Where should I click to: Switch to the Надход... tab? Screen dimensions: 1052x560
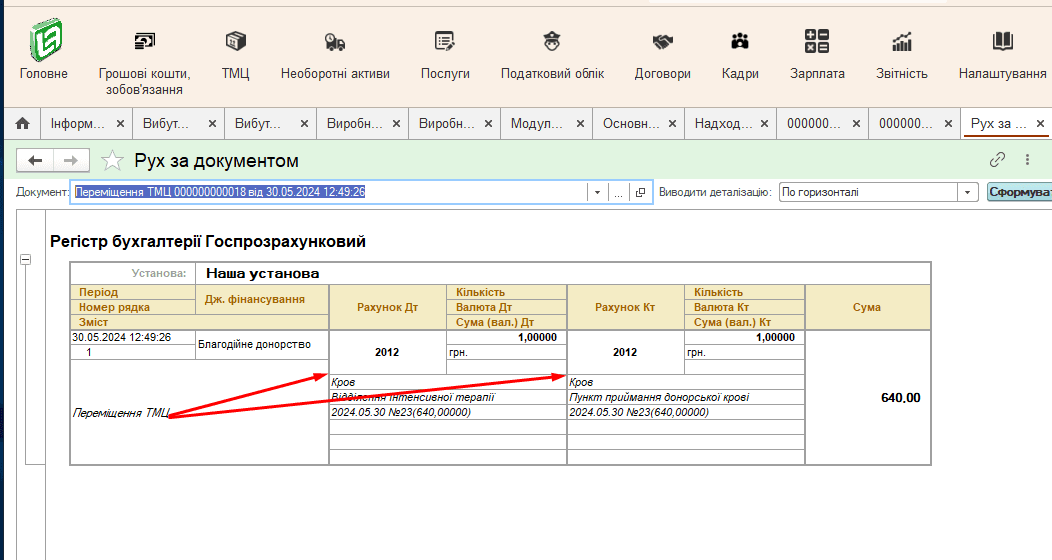722,124
